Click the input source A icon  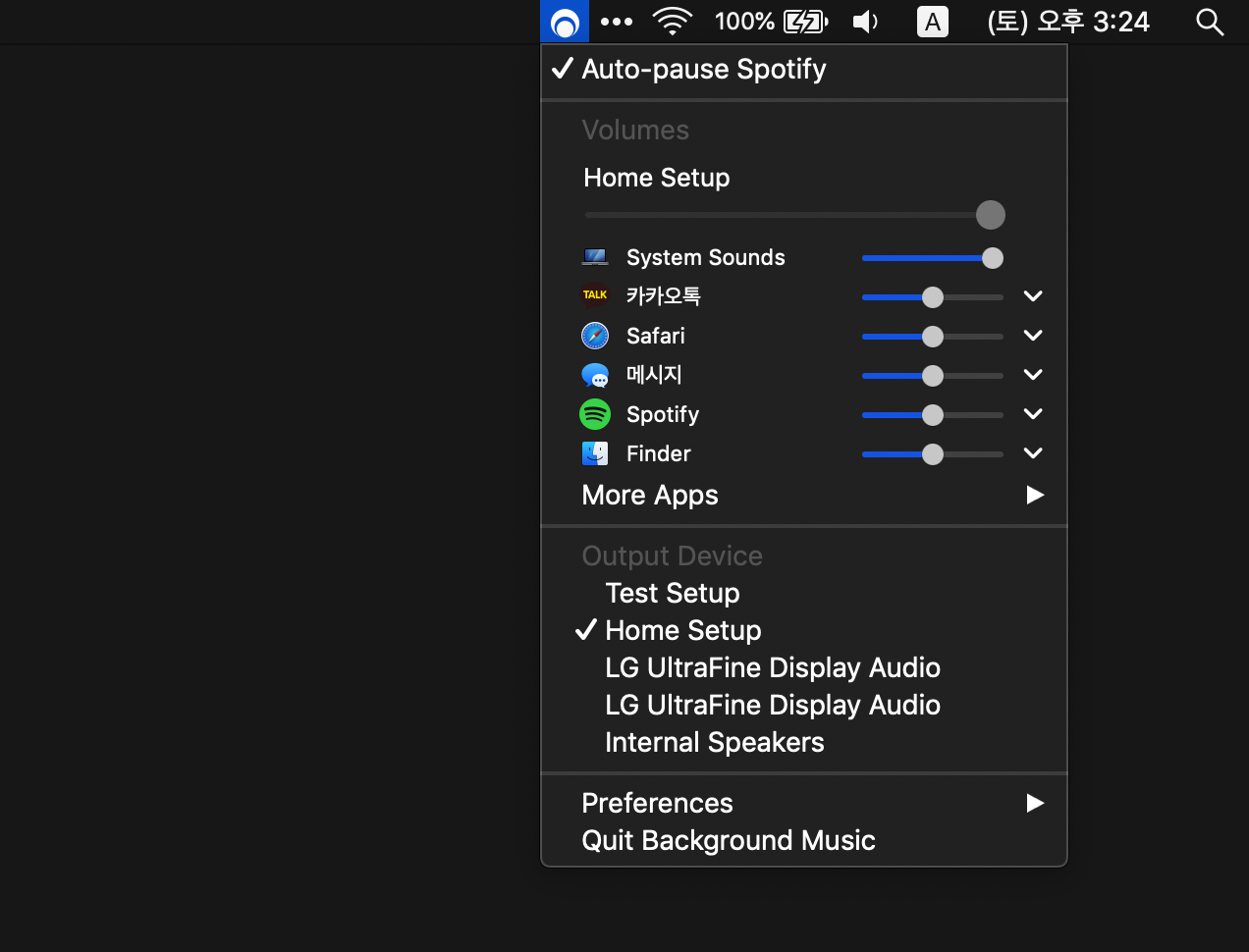[933, 22]
